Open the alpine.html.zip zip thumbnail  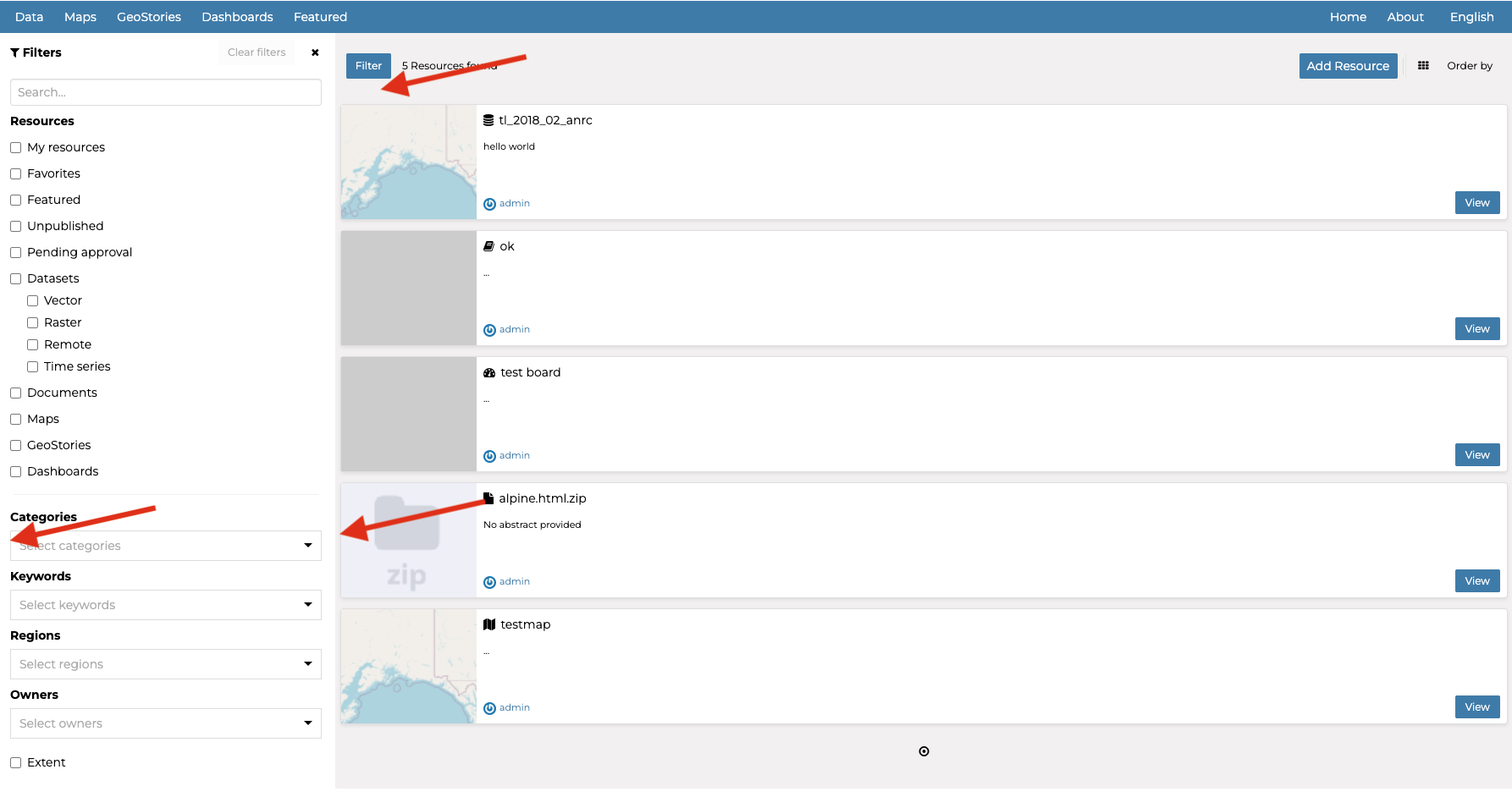click(409, 541)
